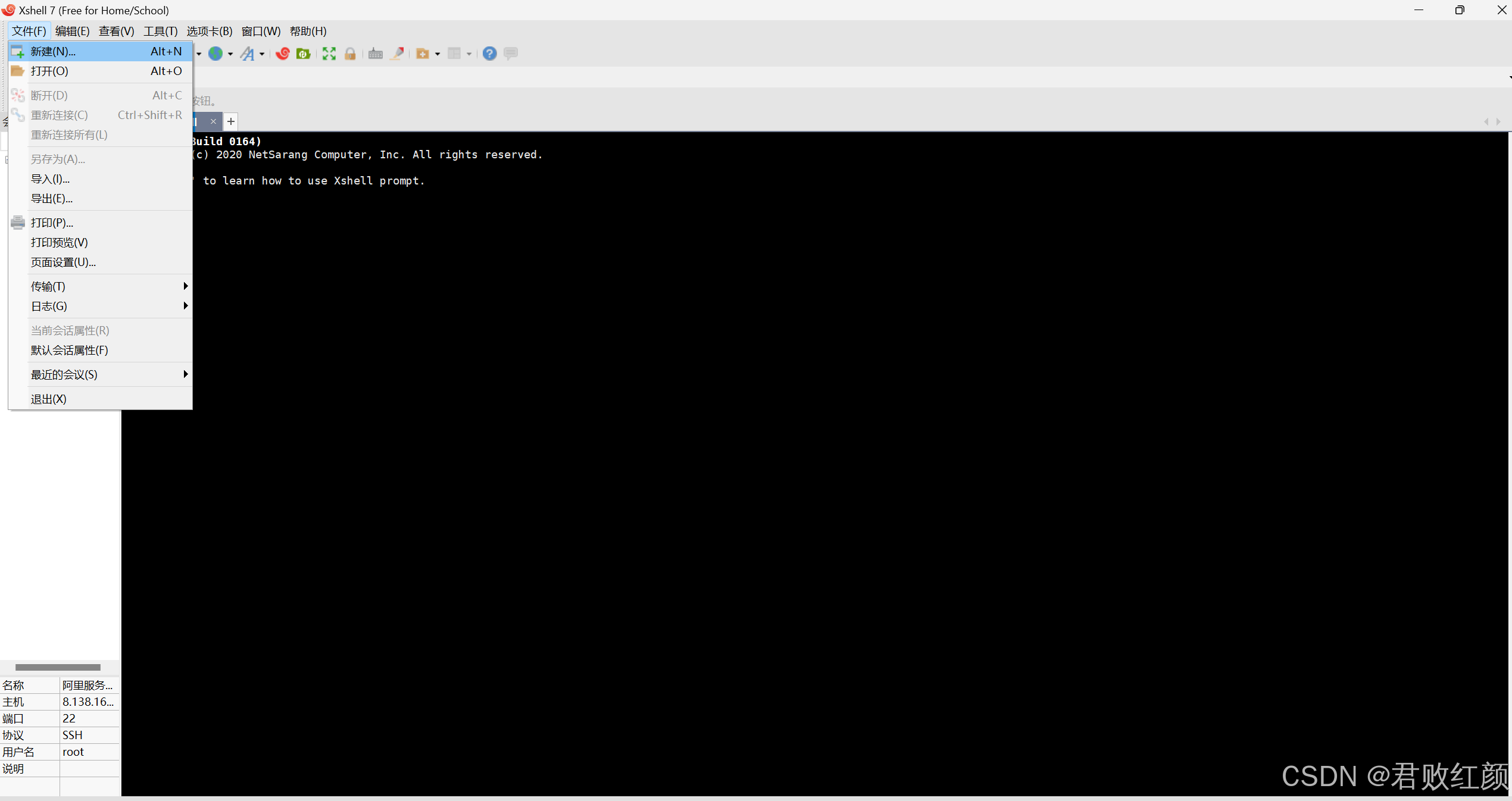Image resolution: width=1512 pixels, height=801 pixels.
Task: Click the new session folder icon
Action: click(x=423, y=54)
